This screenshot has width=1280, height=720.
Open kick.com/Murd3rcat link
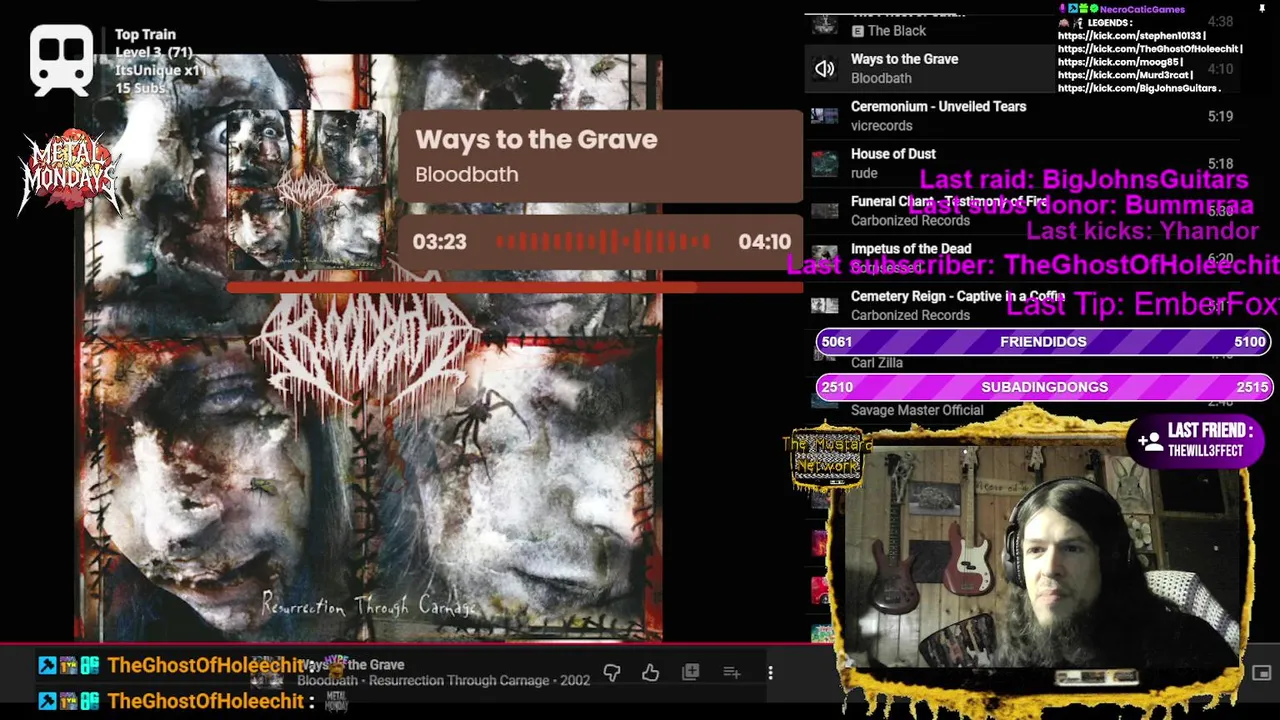(x=1125, y=75)
